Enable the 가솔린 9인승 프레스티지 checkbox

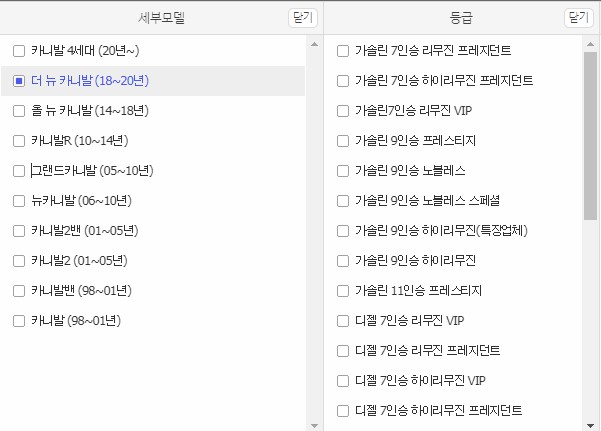tap(343, 141)
